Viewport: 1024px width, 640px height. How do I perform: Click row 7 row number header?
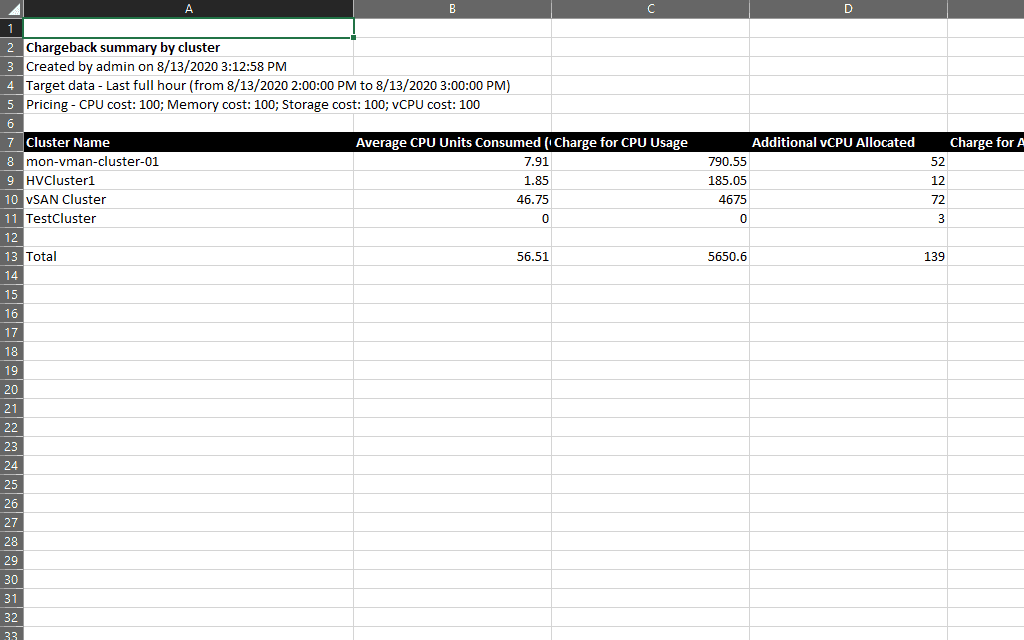pos(11,142)
